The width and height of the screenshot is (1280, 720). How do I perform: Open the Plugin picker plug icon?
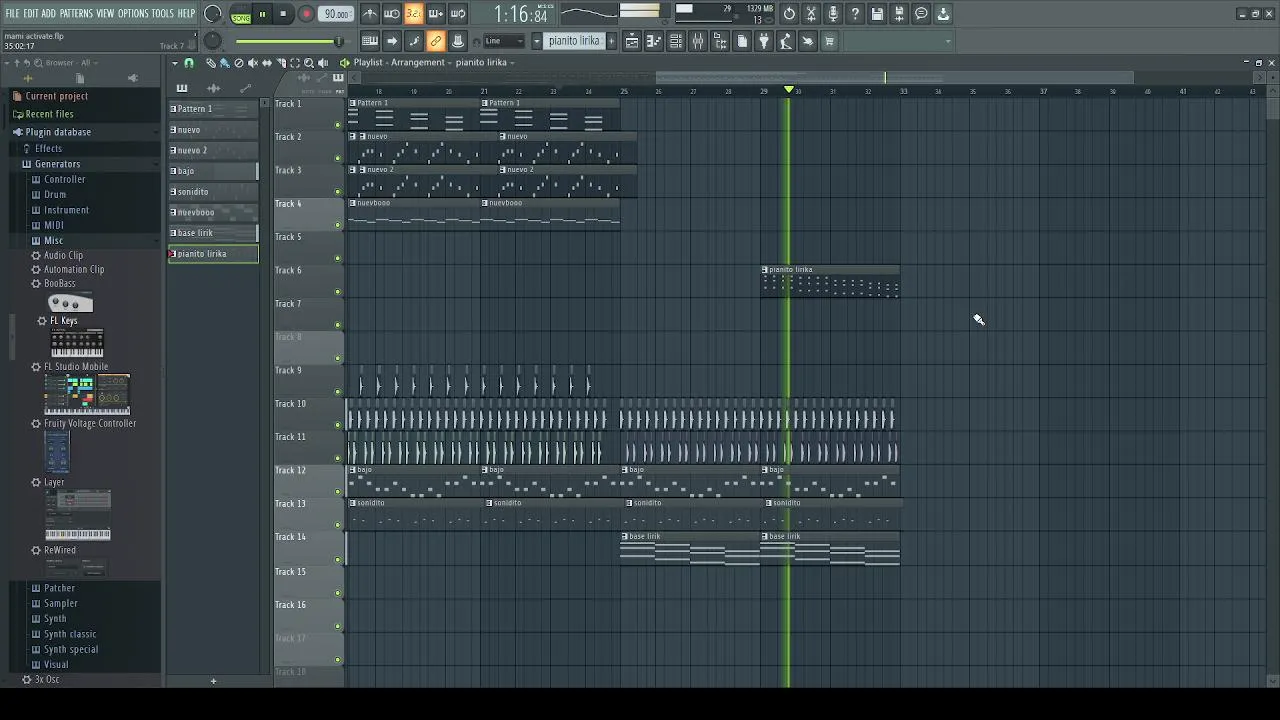tap(764, 41)
